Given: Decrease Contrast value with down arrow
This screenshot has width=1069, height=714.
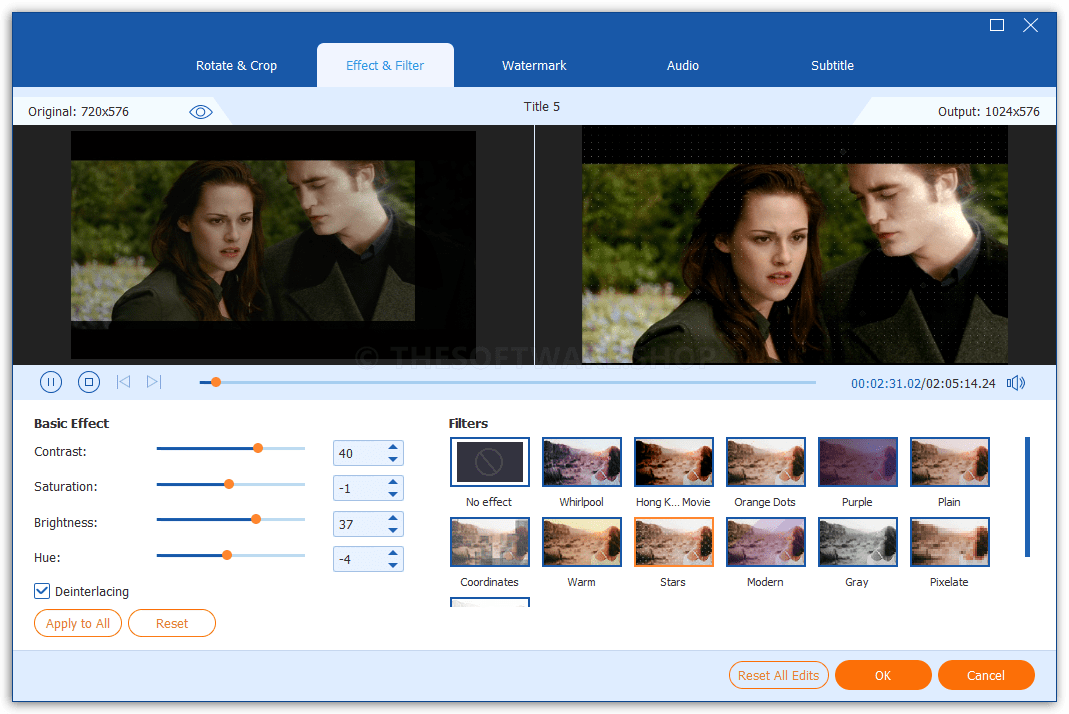Looking at the screenshot, I should (x=393, y=459).
